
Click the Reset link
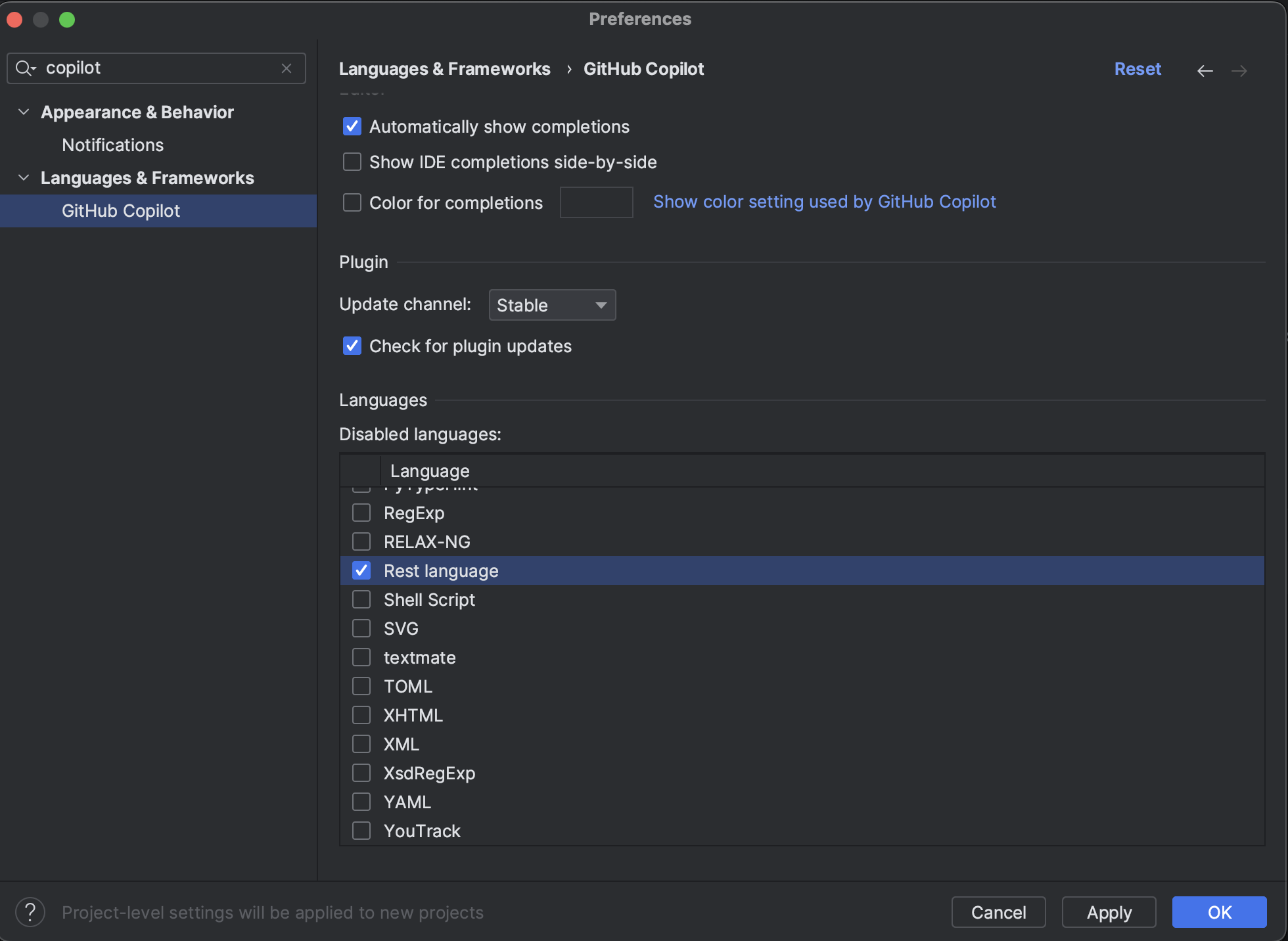(x=1137, y=68)
